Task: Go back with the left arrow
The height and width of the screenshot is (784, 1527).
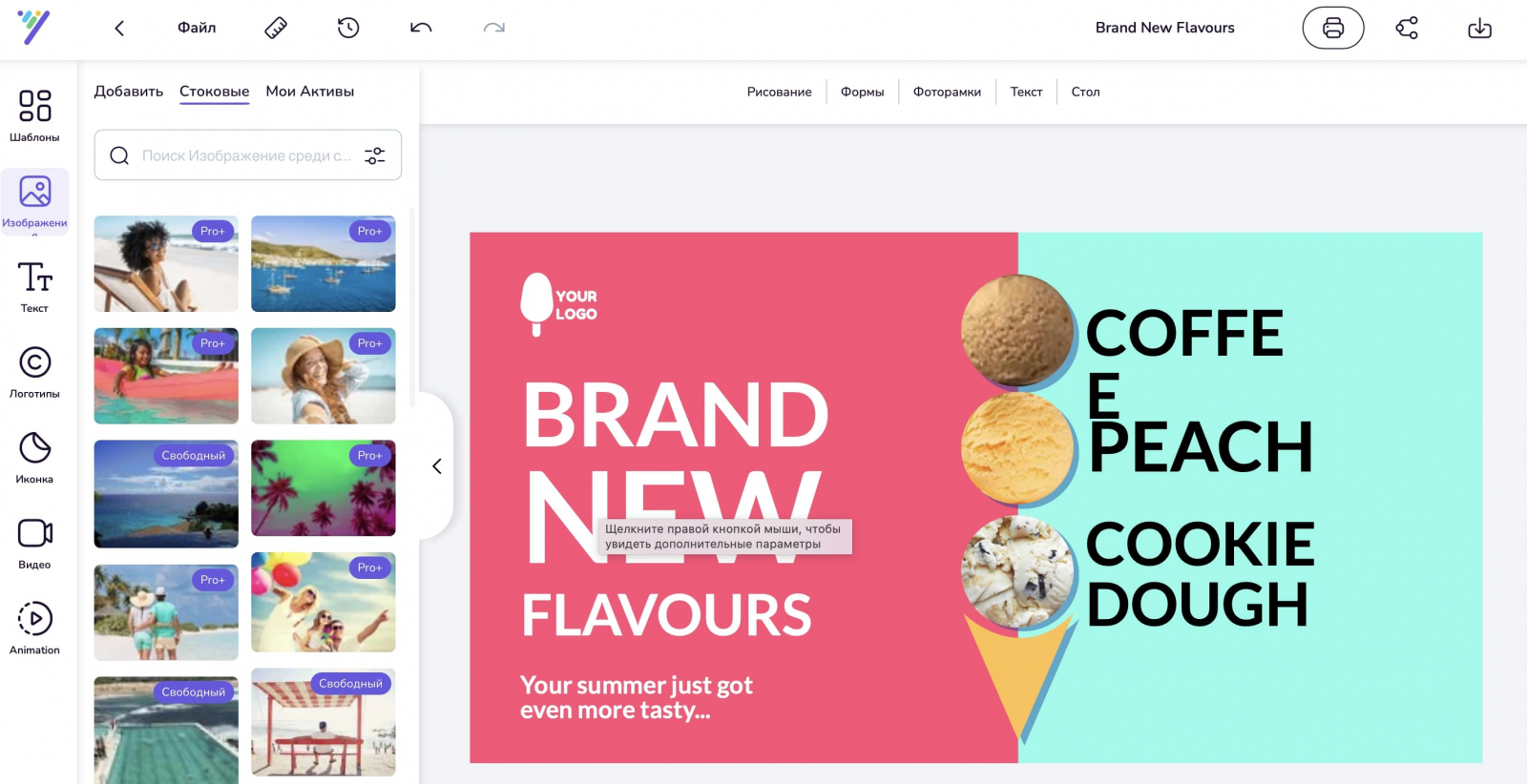Action: [x=119, y=28]
